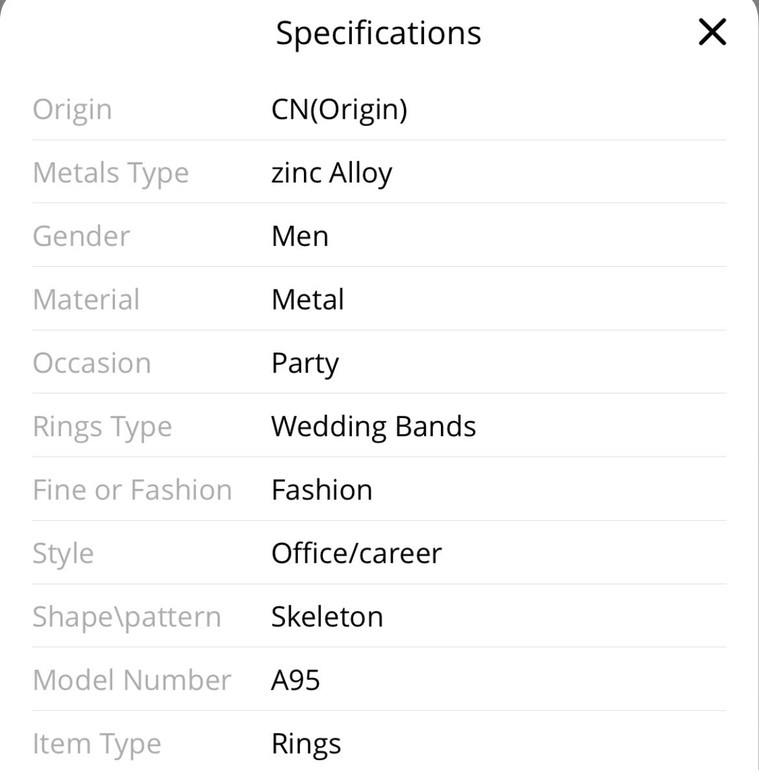
Task: Select the Wedding Bands value
Action: (x=374, y=427)
